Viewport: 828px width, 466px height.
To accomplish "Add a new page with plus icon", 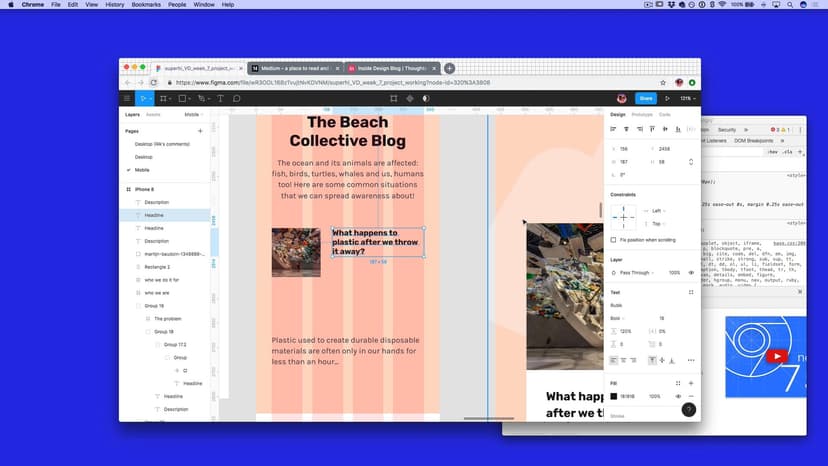I will pos(200,131).
